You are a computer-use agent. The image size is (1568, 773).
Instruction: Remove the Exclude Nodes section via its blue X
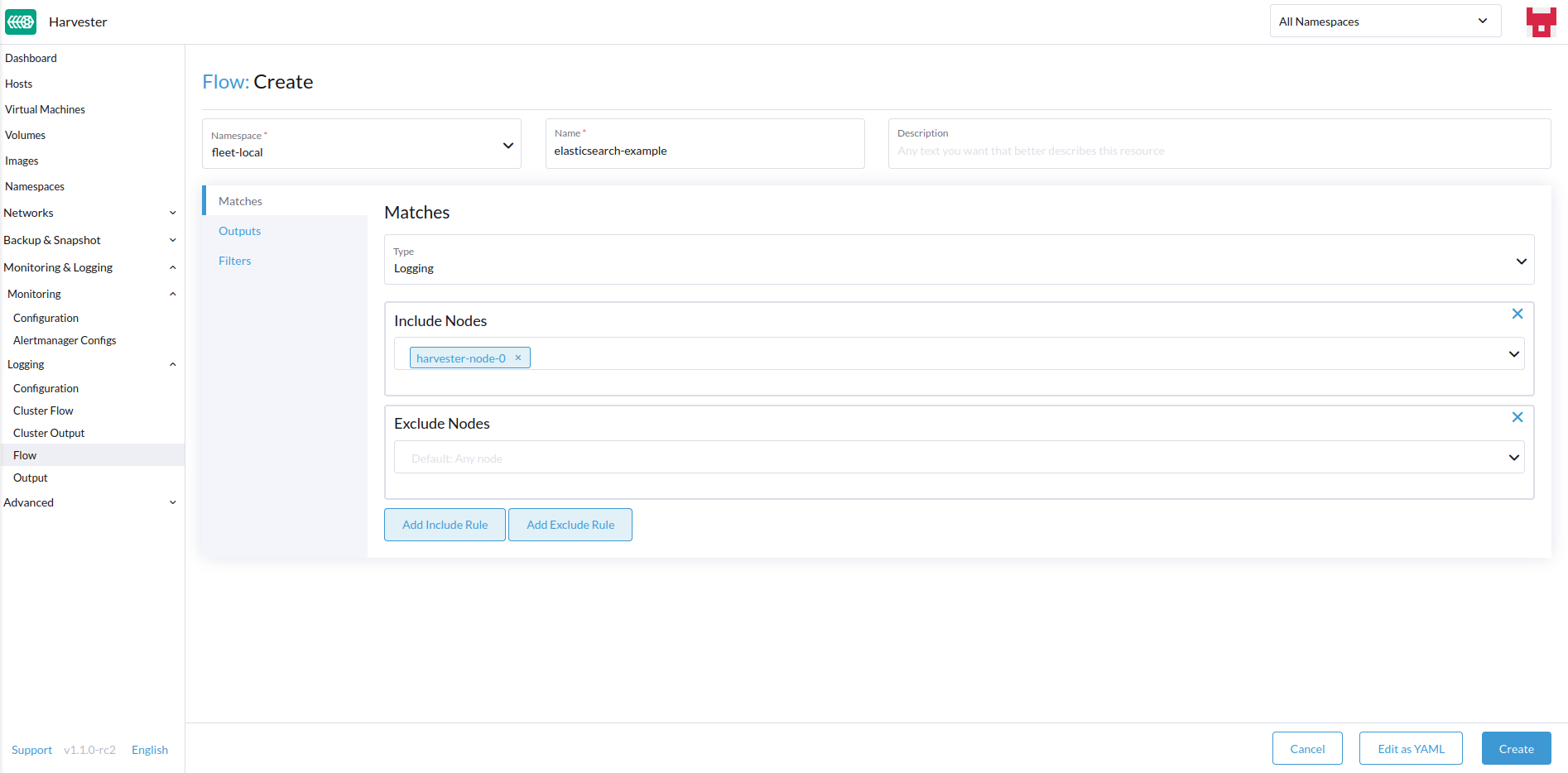click(x=1517, y=417)
